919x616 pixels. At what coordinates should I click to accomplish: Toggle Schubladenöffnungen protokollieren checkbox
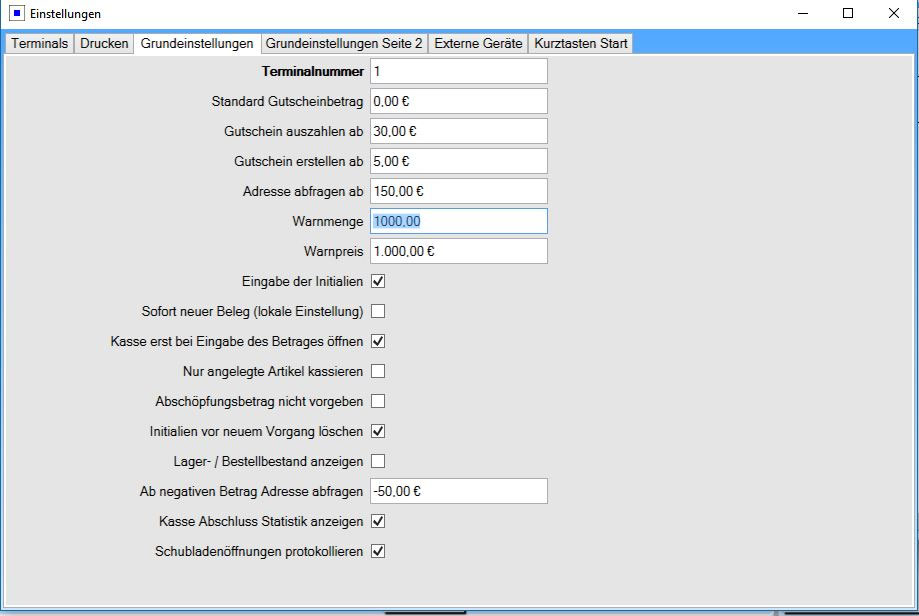point(378,551)
